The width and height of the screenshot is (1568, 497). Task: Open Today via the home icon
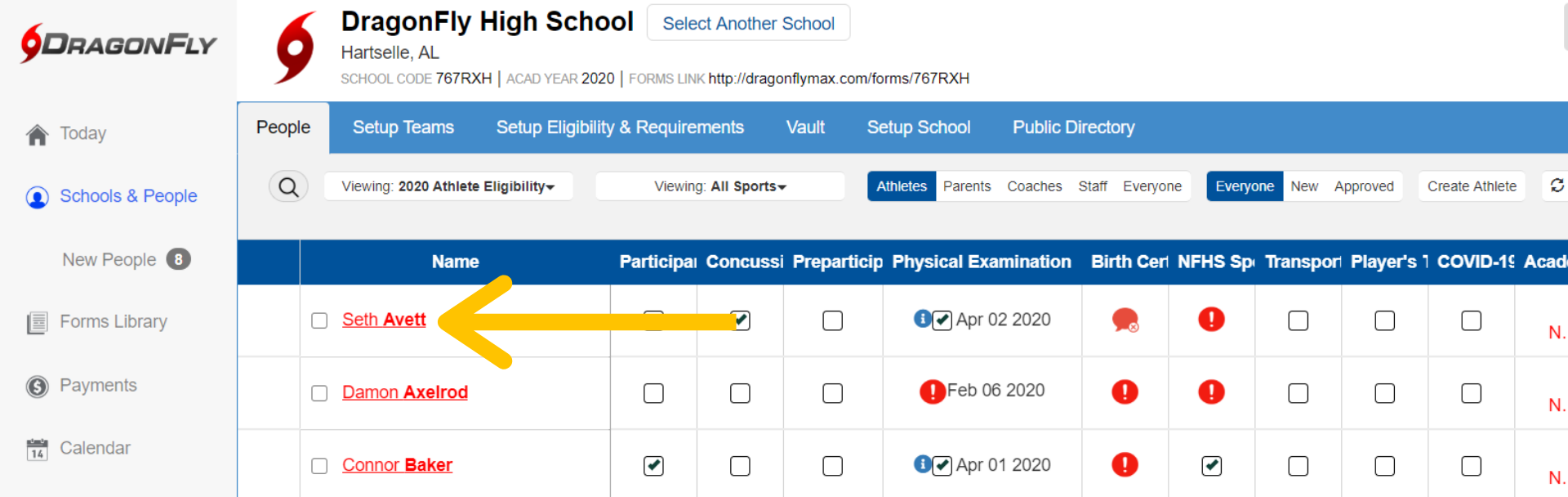click(x=37, y=135)
